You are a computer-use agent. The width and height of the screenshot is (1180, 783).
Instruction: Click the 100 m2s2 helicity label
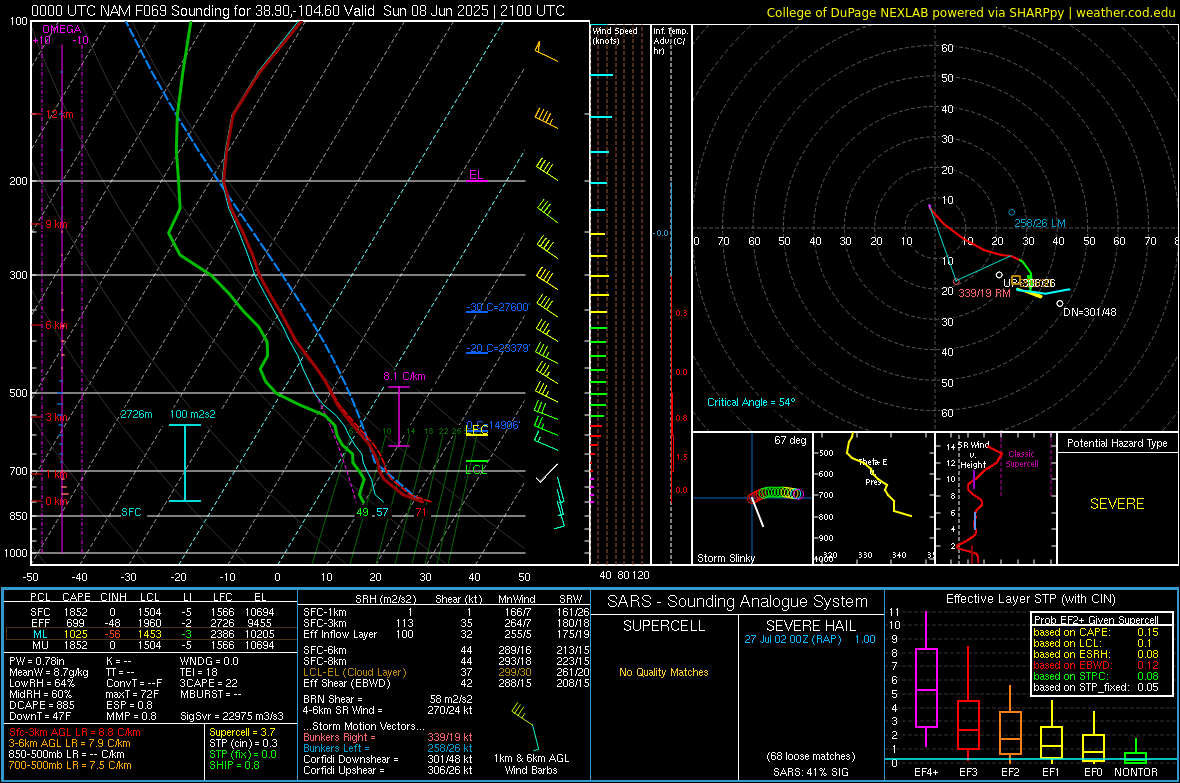pos(193,414)
